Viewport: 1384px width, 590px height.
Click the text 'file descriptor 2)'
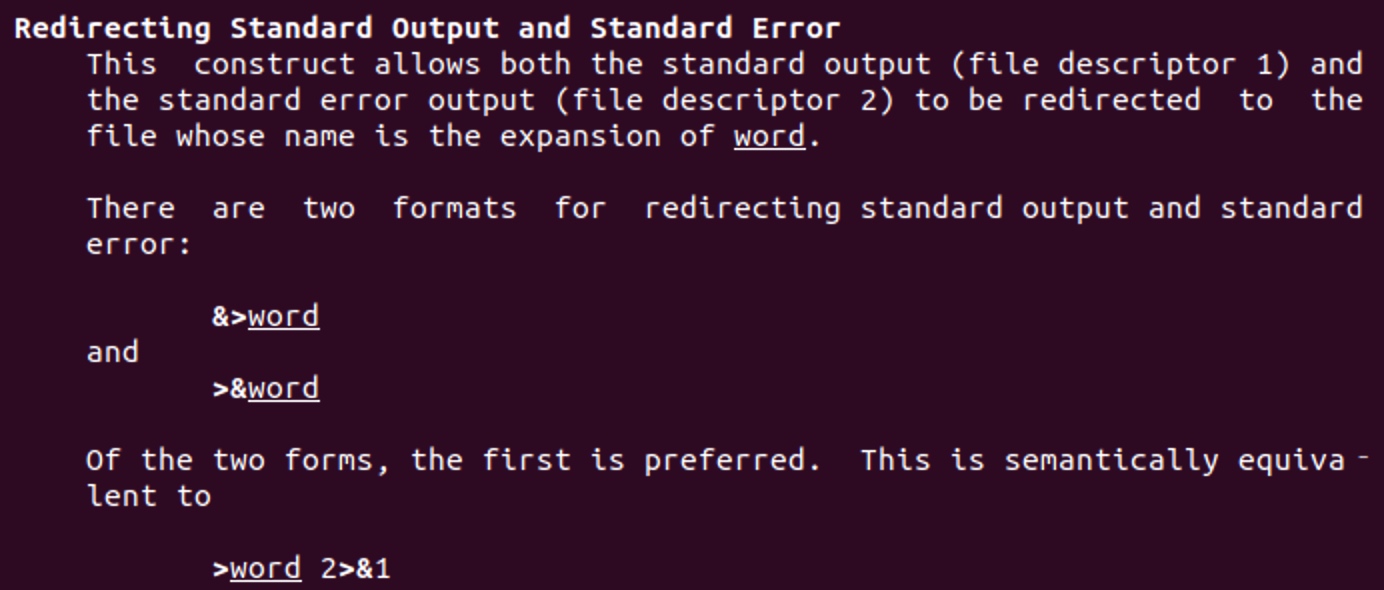tap(725, 100)
